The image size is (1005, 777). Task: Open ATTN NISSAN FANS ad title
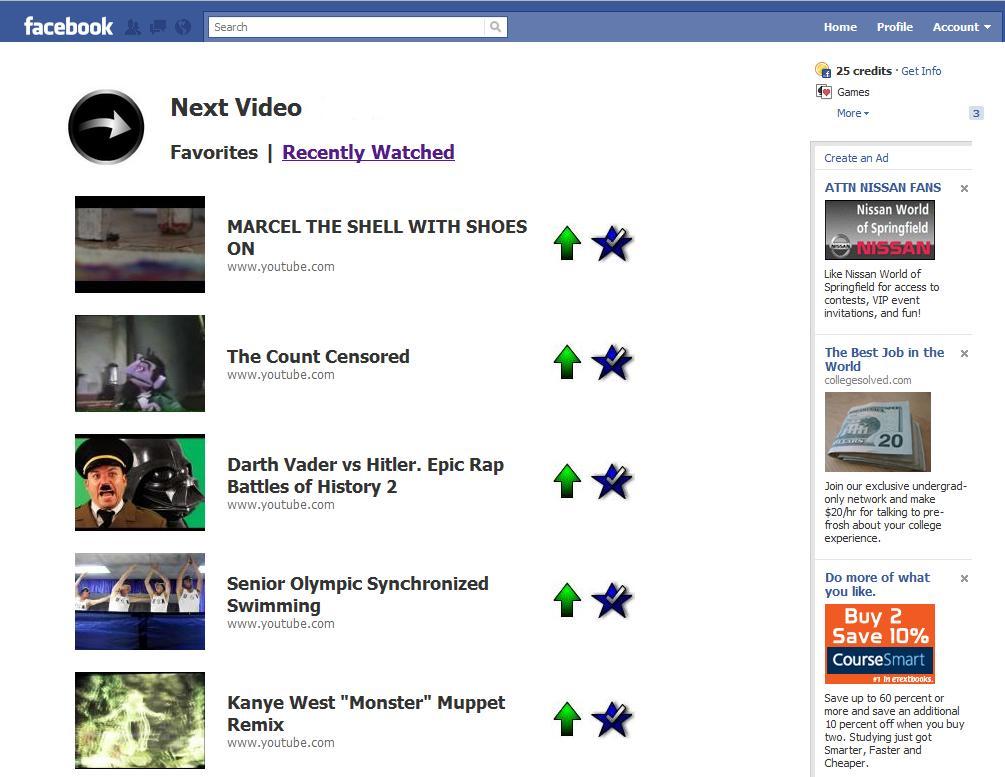[883, 187]
